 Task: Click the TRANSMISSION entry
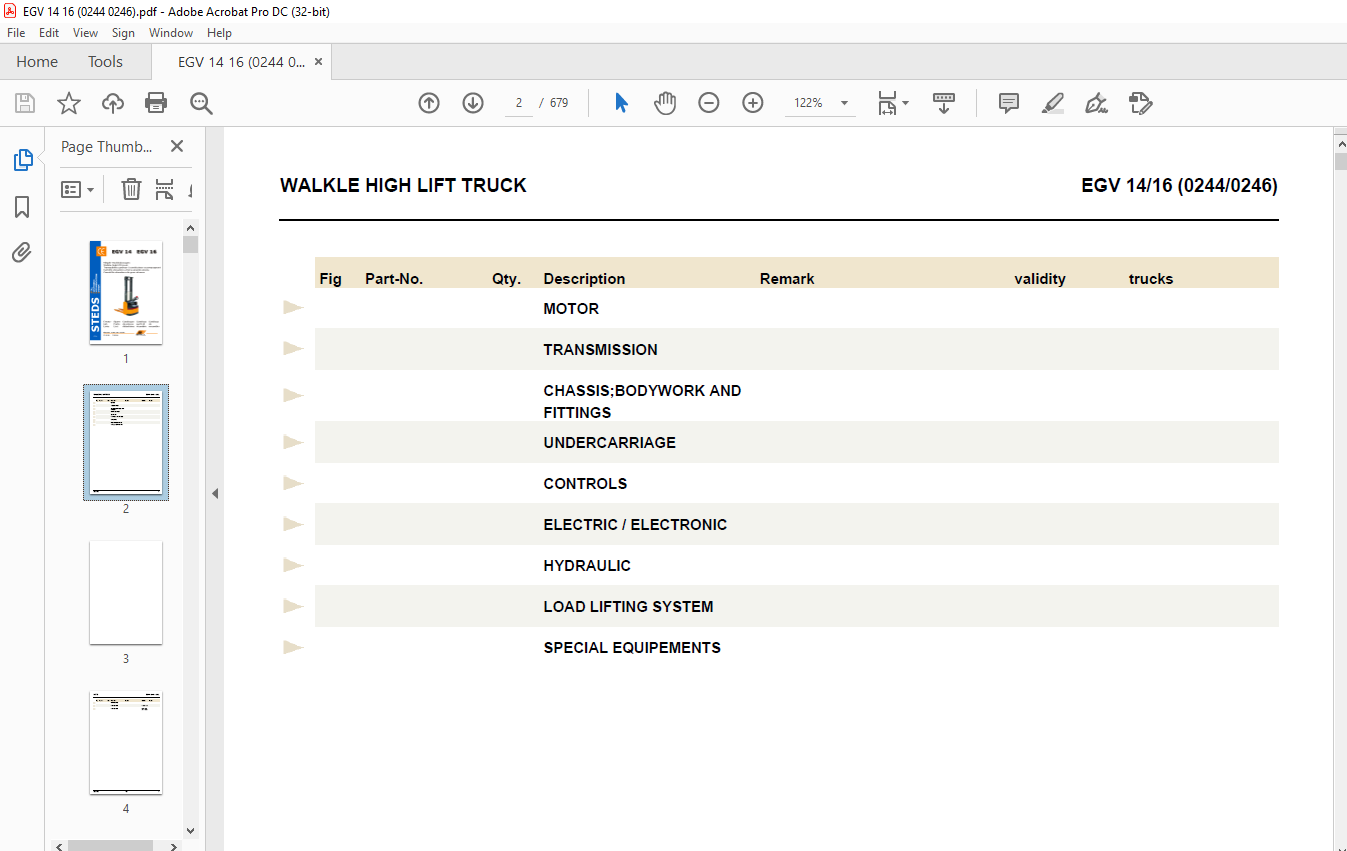[600, 350]
